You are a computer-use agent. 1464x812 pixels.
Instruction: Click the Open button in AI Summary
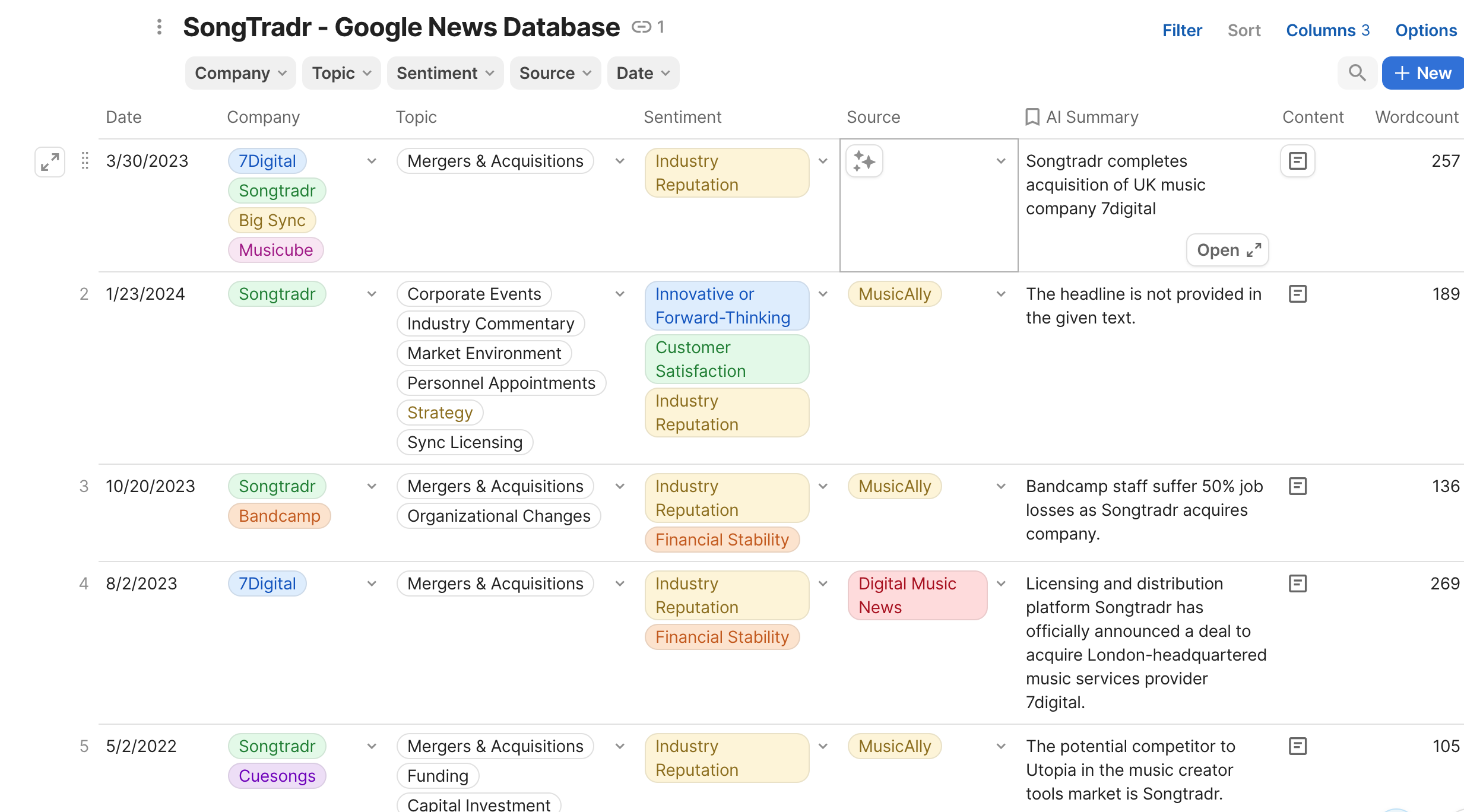click(1227, 250)
